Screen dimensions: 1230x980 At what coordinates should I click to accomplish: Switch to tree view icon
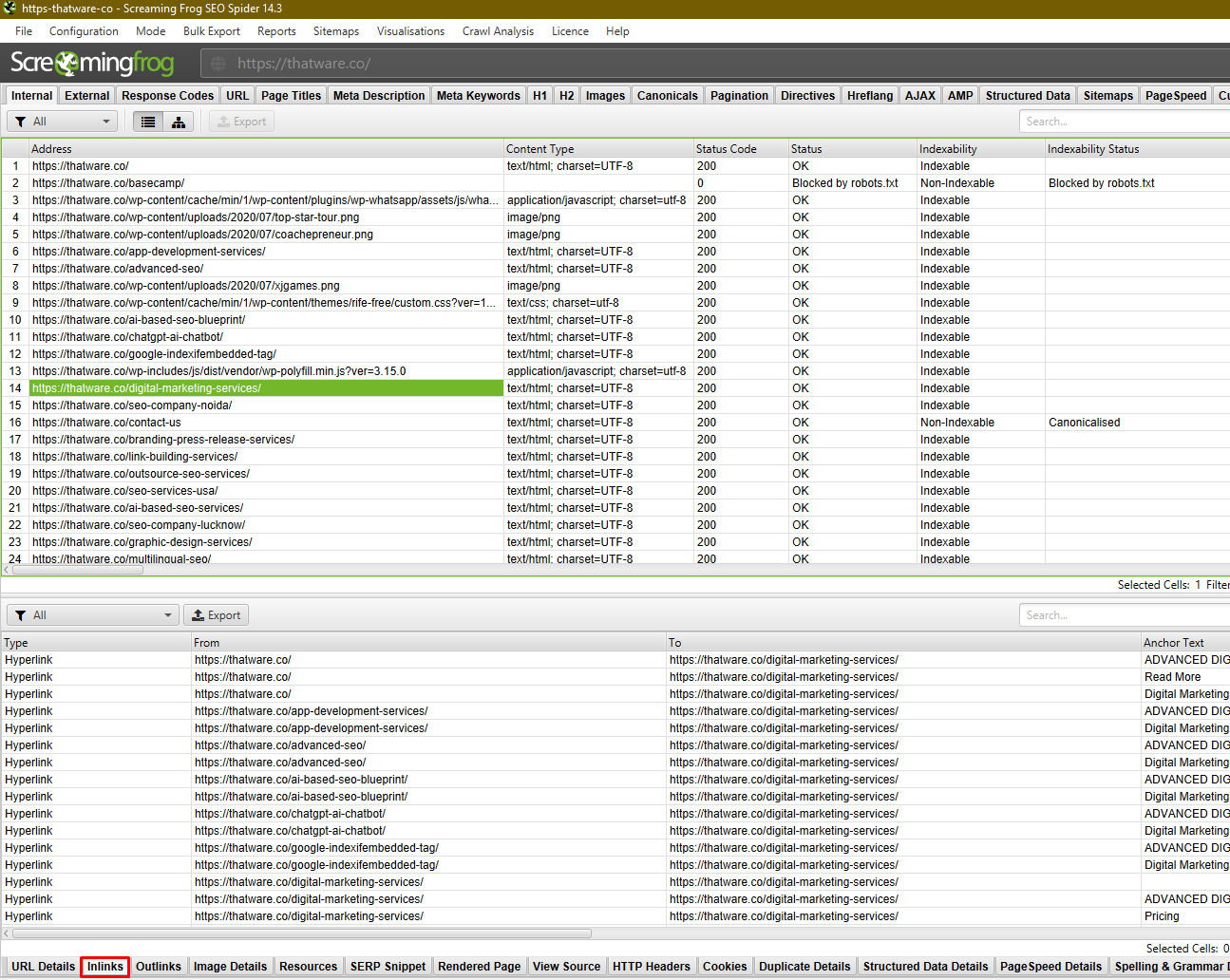pyautogui.click(x=179, y=122)
